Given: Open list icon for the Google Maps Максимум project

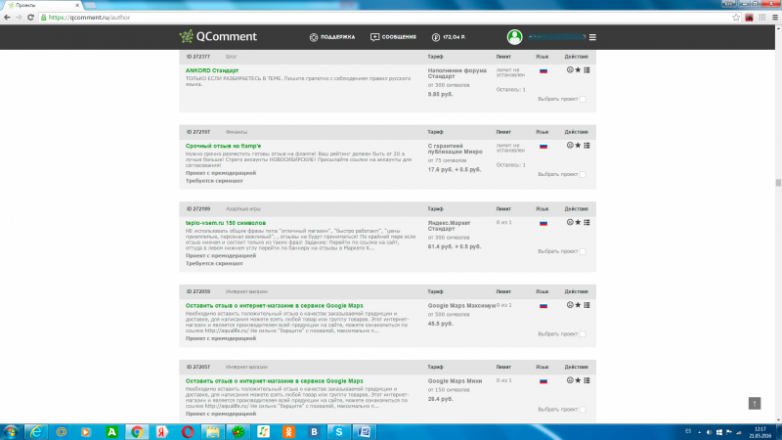Looking at the screenshot, I should [586, 304].
